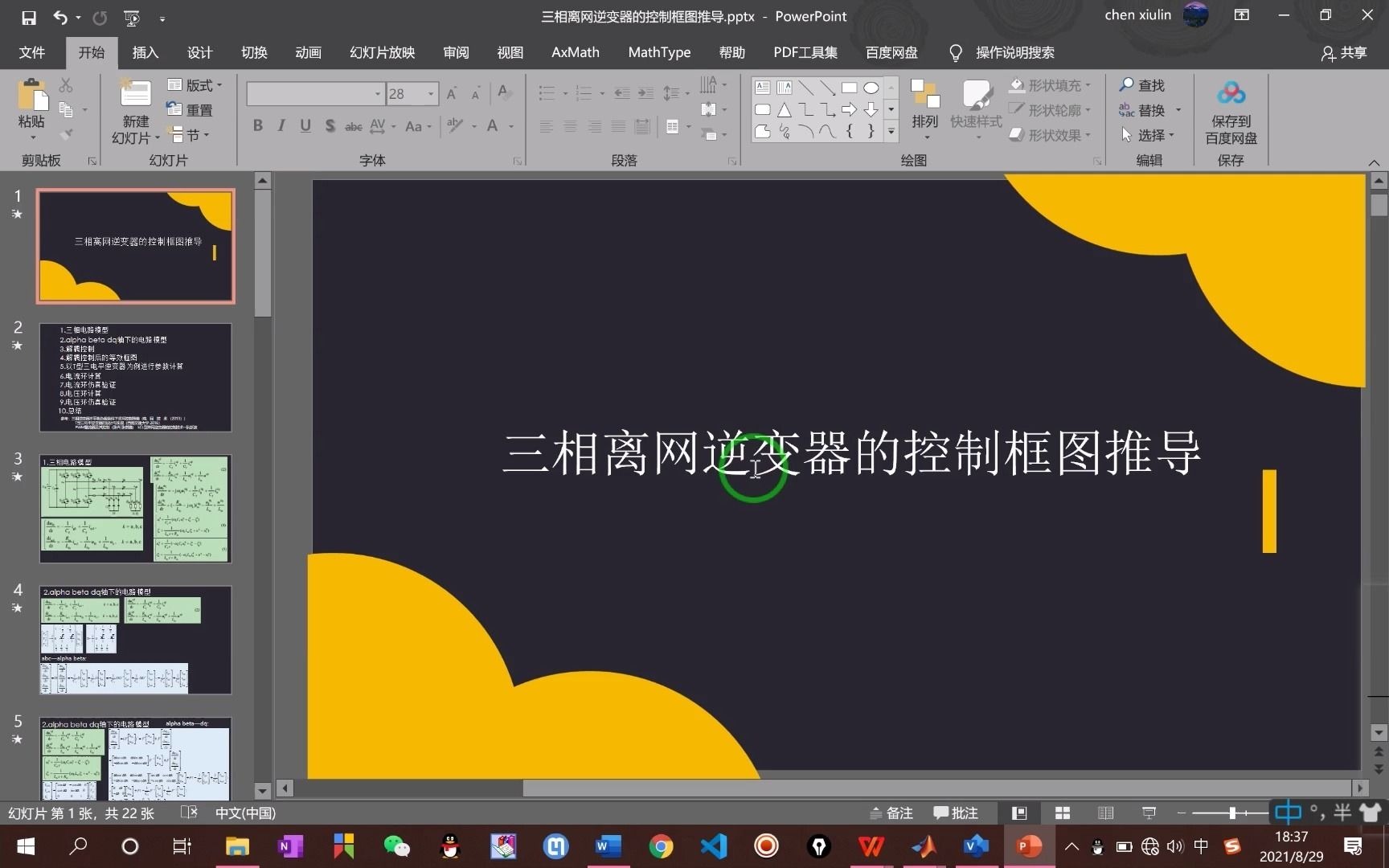
Task: Click the Comments (批注) status bar icon
Action: pos(956,813)
